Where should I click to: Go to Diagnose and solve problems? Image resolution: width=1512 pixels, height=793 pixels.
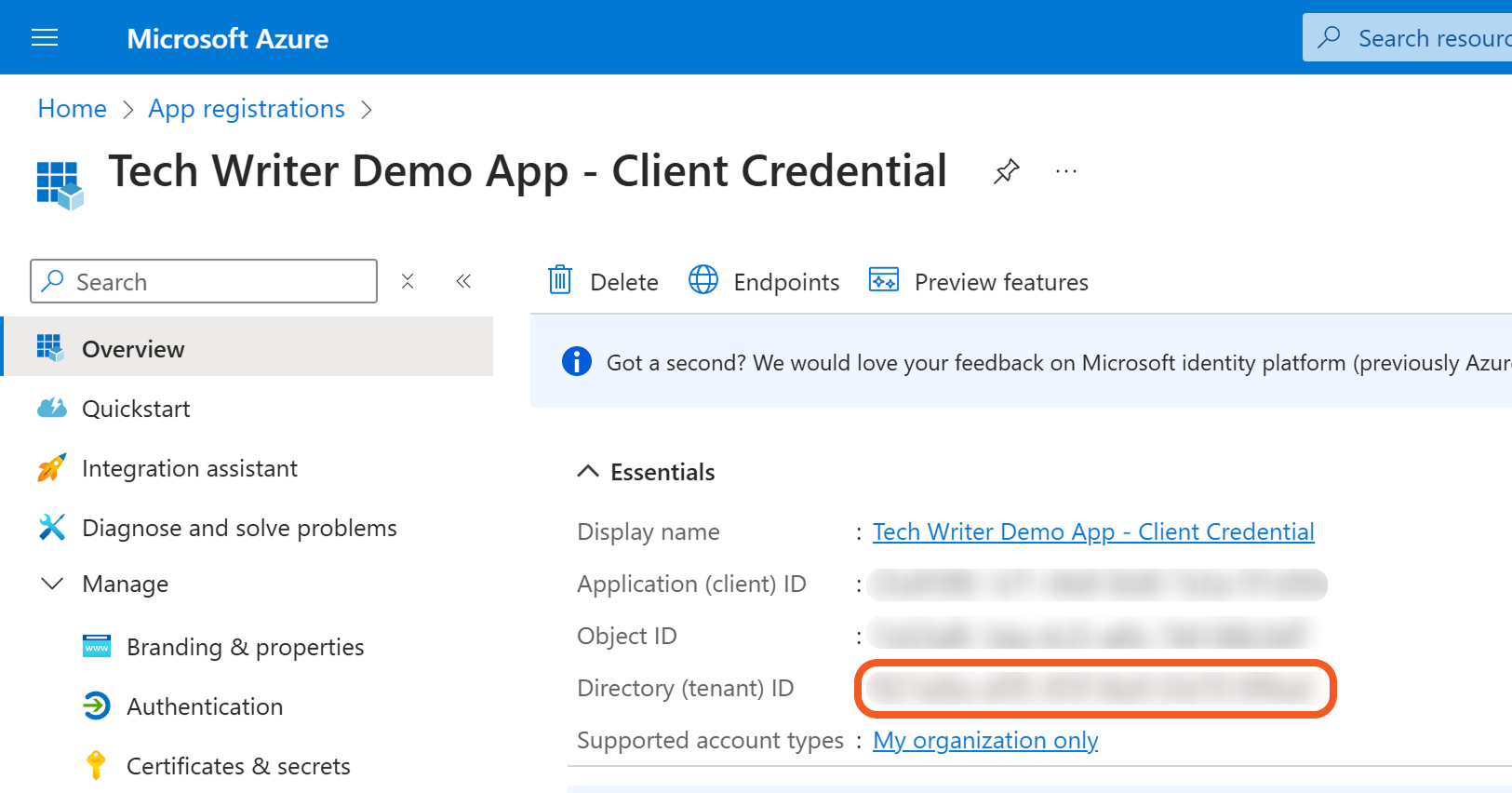[x=239, y=528]
